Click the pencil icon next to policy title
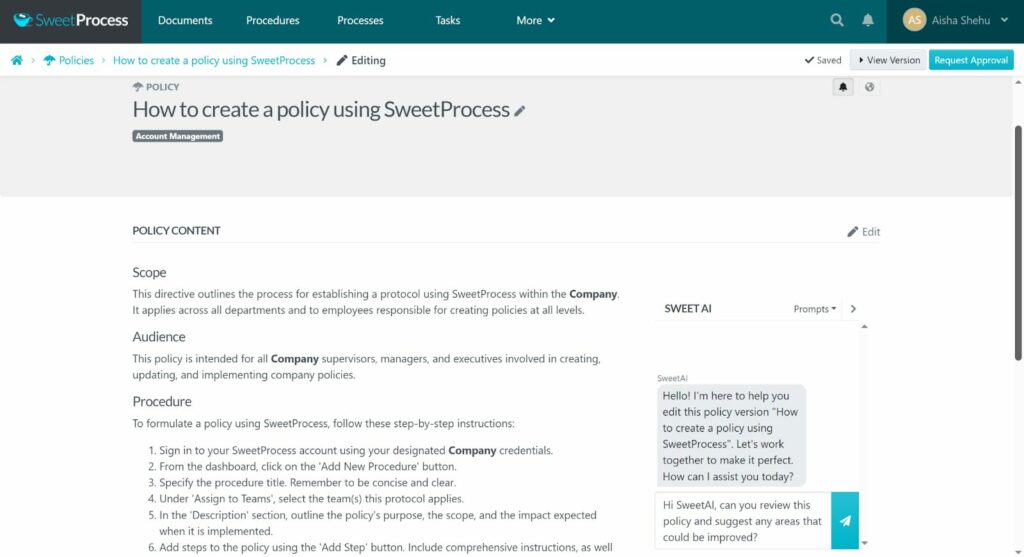The width and height of the screenshot is (1024, 557). point(519,111)
